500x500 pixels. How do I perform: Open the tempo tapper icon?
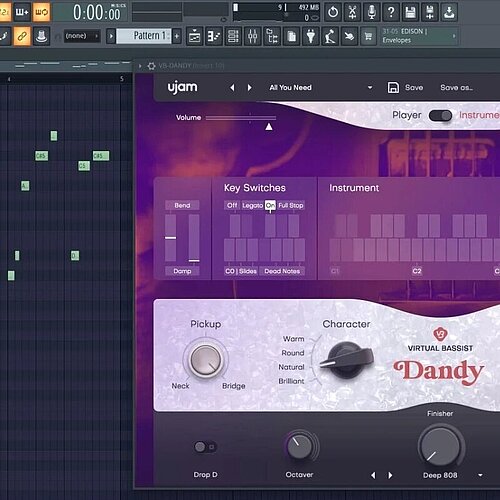pos(330,36)
